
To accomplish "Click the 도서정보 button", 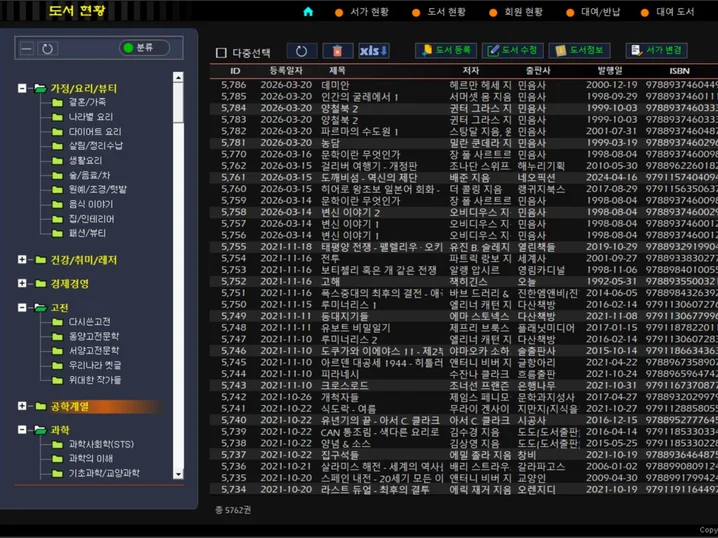I will tap(578, 51).
